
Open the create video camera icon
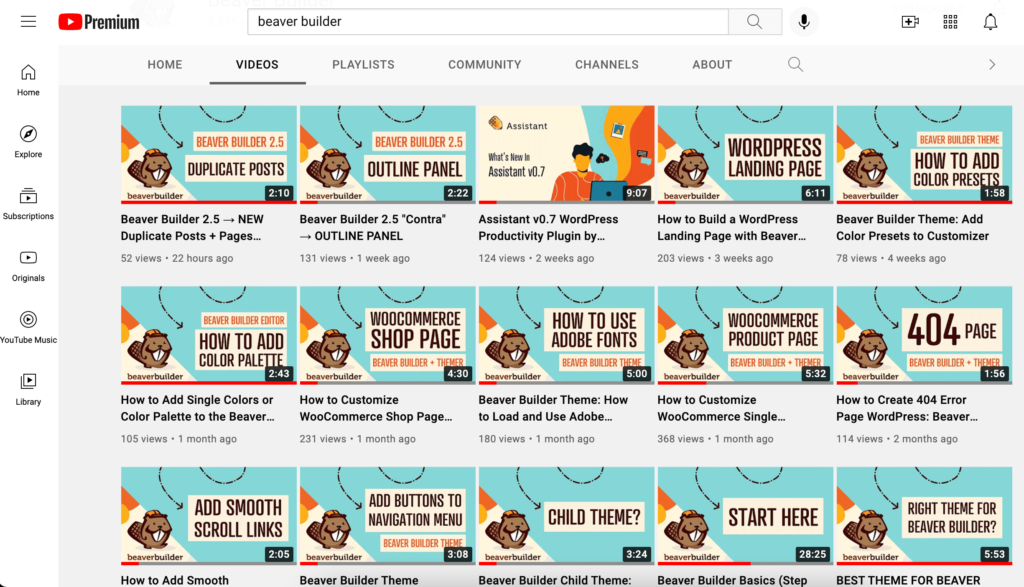(x=910, y=22)
